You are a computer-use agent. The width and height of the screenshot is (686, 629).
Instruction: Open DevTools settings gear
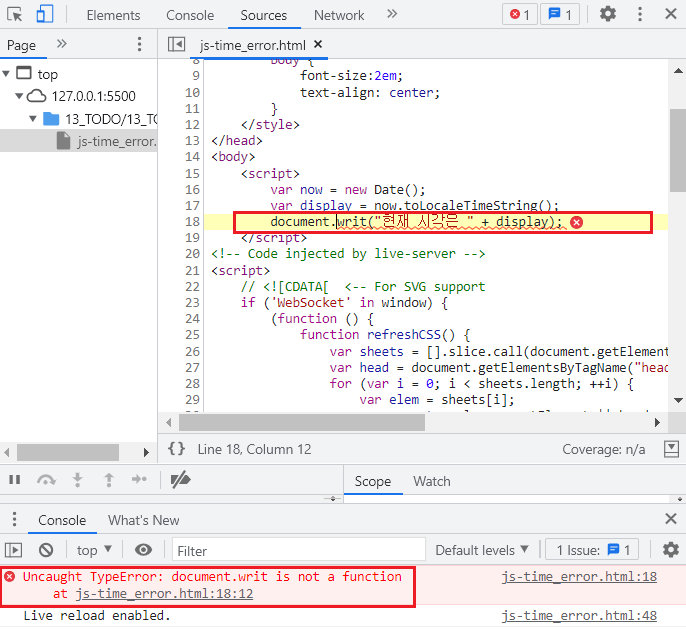(x=608, y=15)
